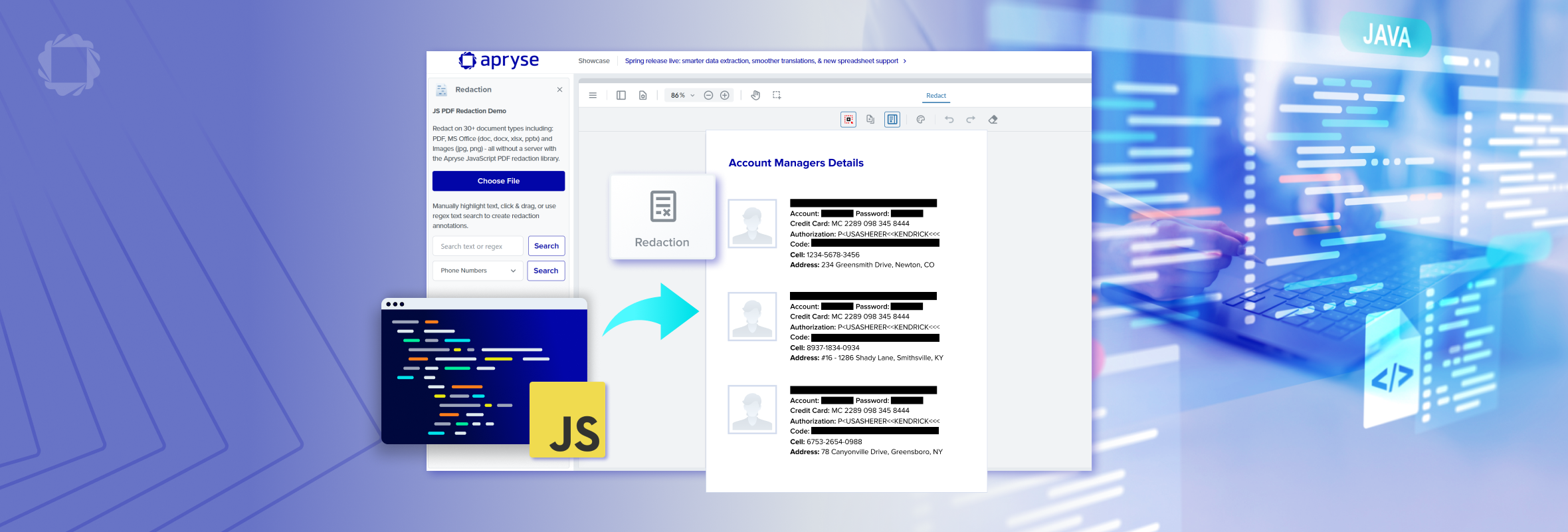This screenshot has height=532, width=1568.
Task: Click the zoom out minus icon
Action: click(708, 95)
